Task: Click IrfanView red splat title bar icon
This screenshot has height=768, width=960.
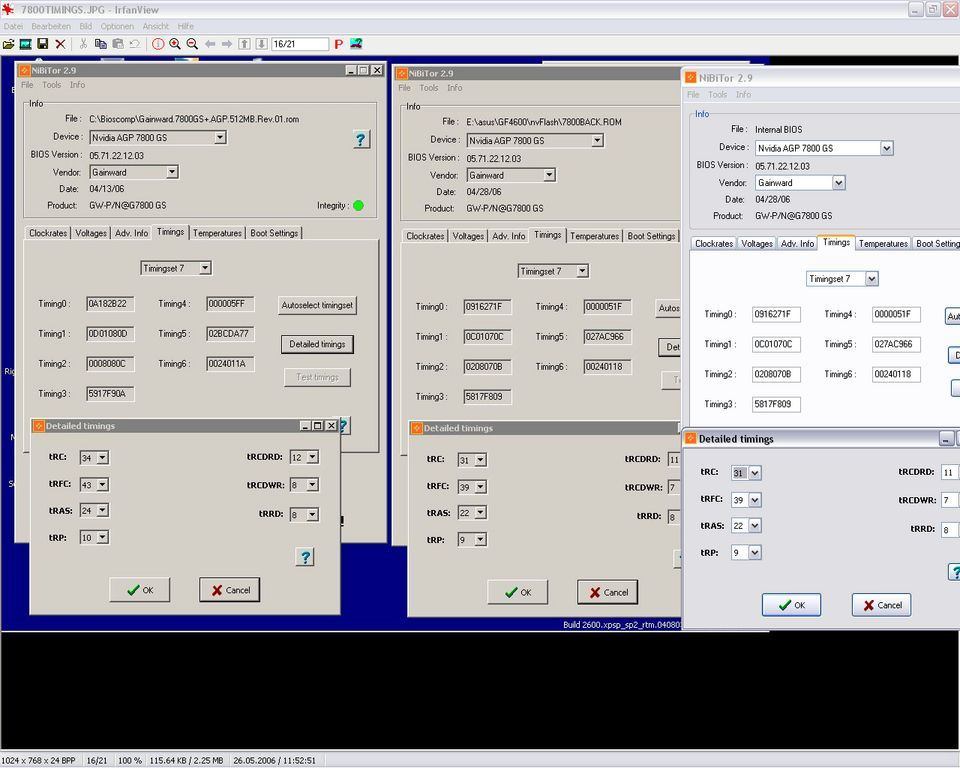Action: pos(8,9)
